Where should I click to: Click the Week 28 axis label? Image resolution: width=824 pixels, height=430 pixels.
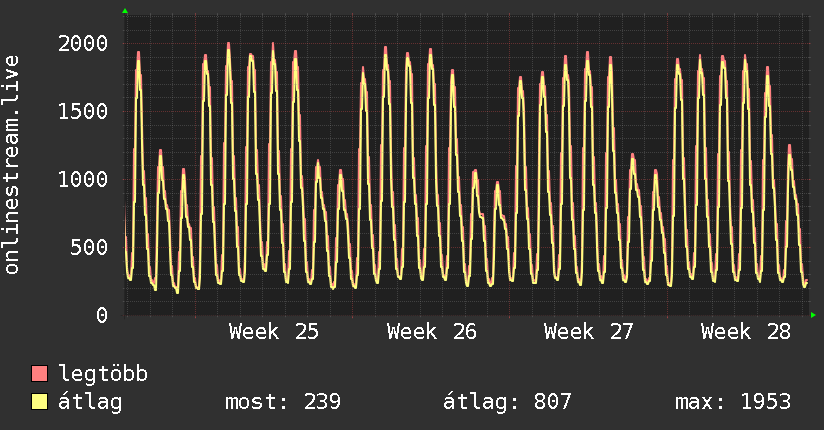pos(746,332)
